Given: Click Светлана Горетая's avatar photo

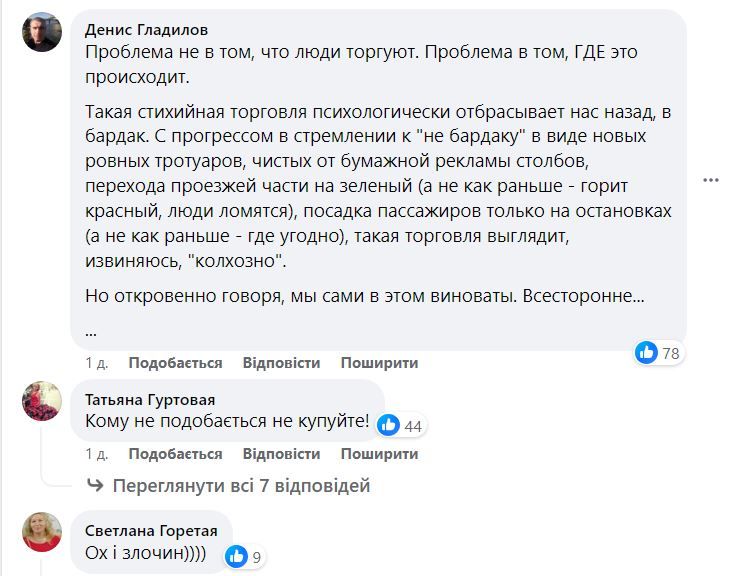Looking at the screenshot, I should click(42, 532).
